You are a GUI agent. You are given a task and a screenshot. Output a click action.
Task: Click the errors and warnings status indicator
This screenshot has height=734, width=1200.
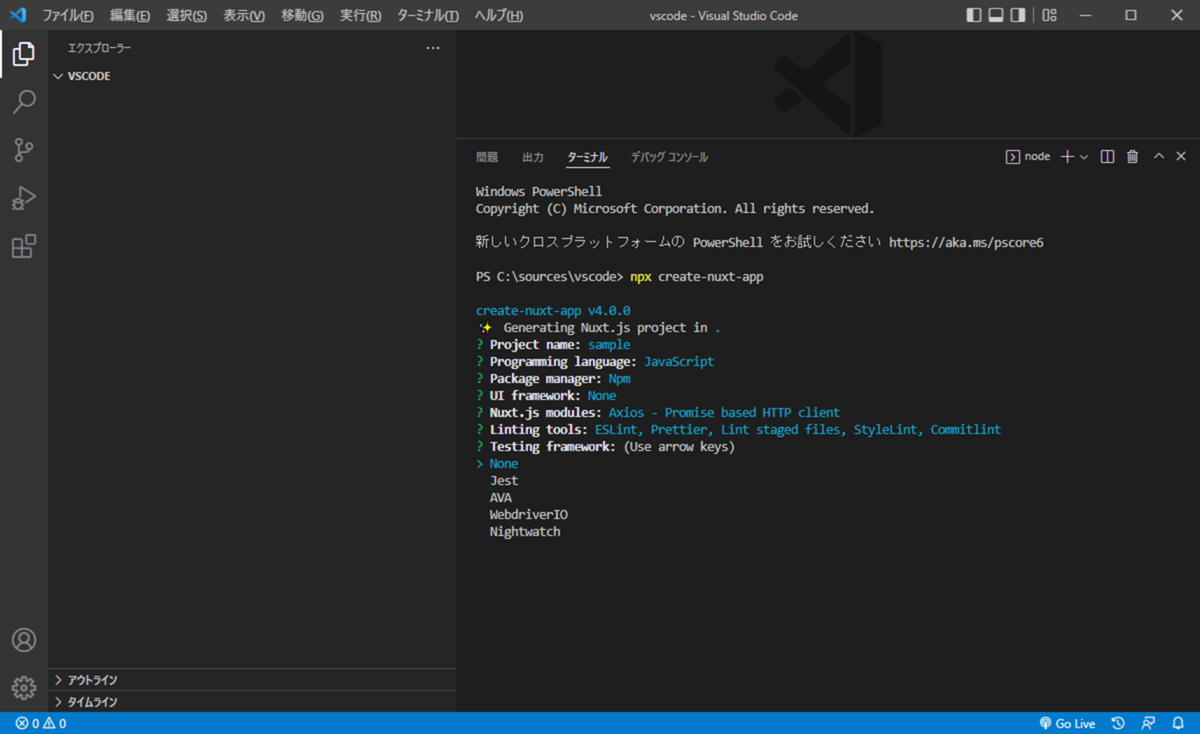41,723
